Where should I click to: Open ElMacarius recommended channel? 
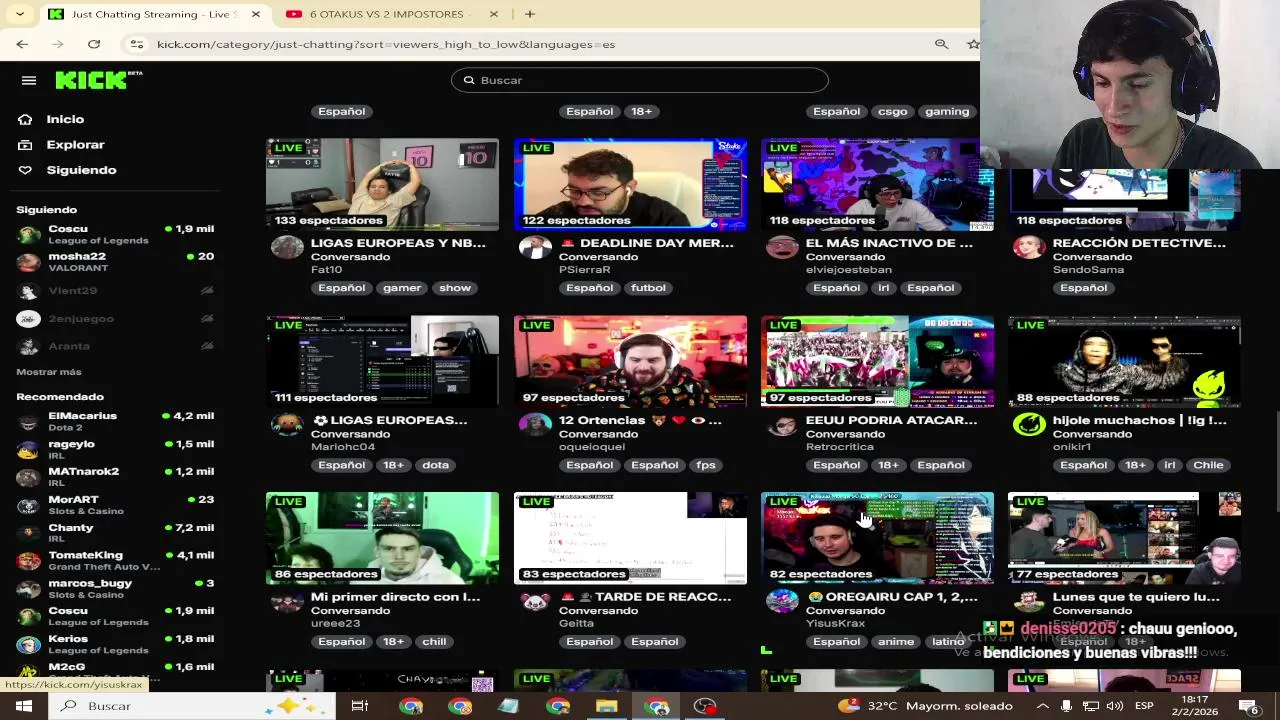pyautogui.click(x=115, y=421)
